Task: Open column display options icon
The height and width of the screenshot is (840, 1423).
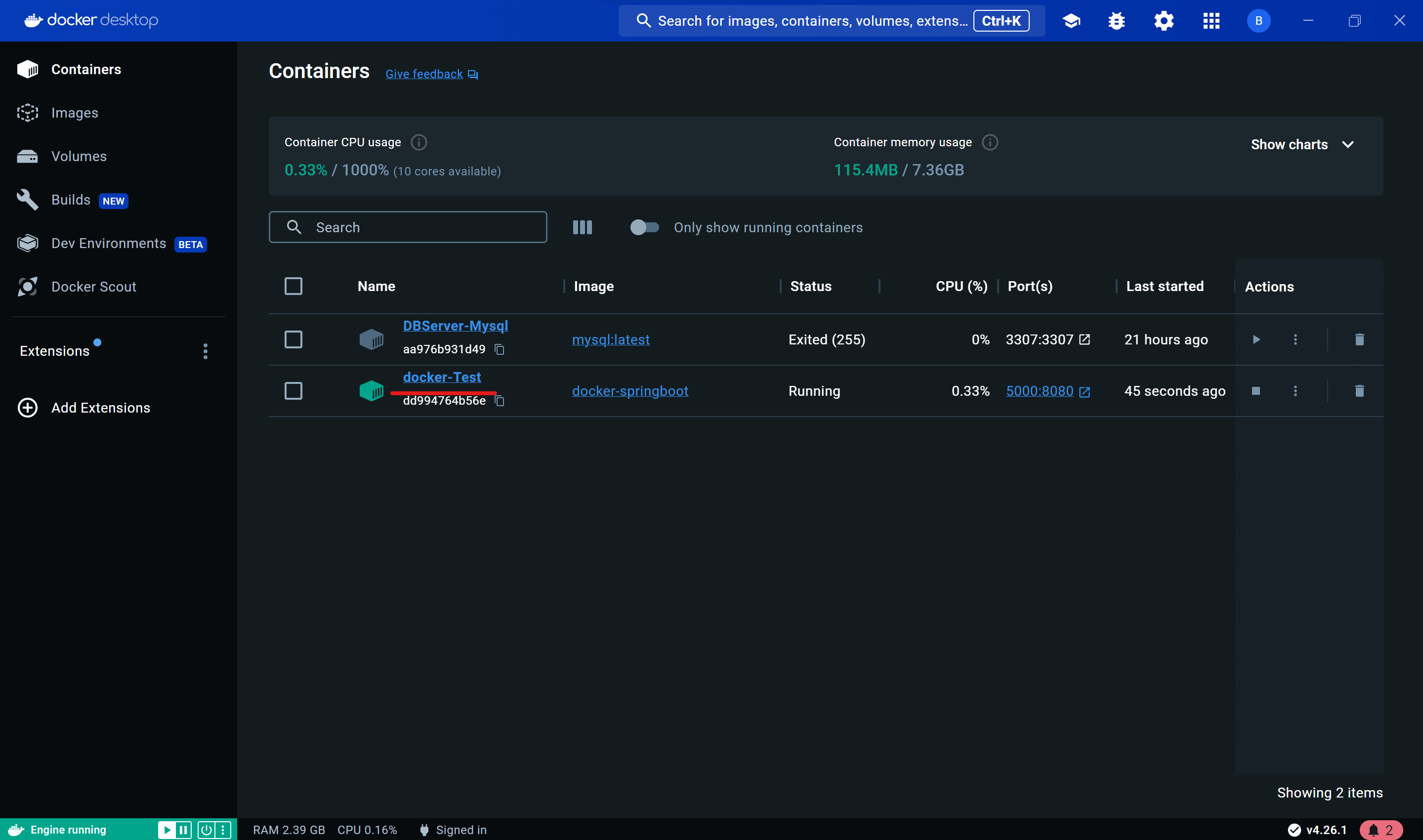Action: [582, 228]
